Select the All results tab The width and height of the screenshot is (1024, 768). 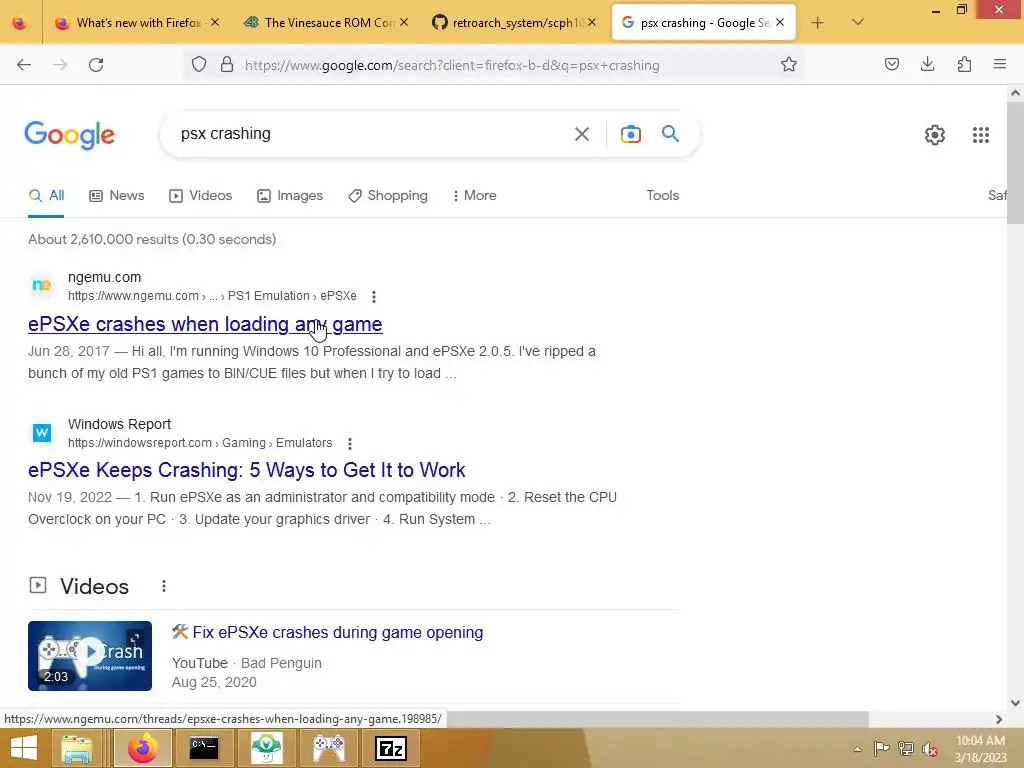46,195
